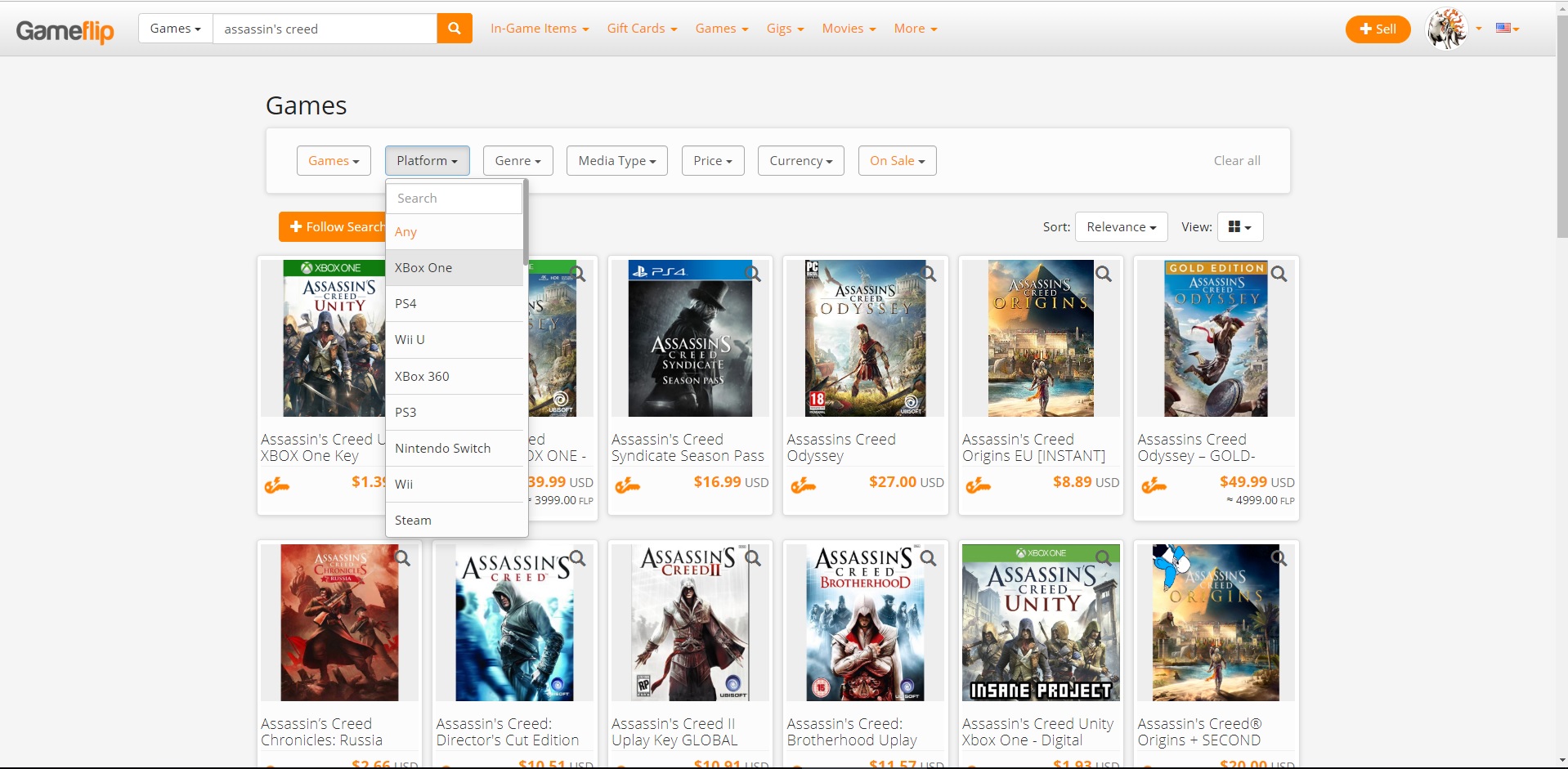Switch the grid View mode dropdown
Viewport: 1568px width, 769px height.
pos(1240,227)
